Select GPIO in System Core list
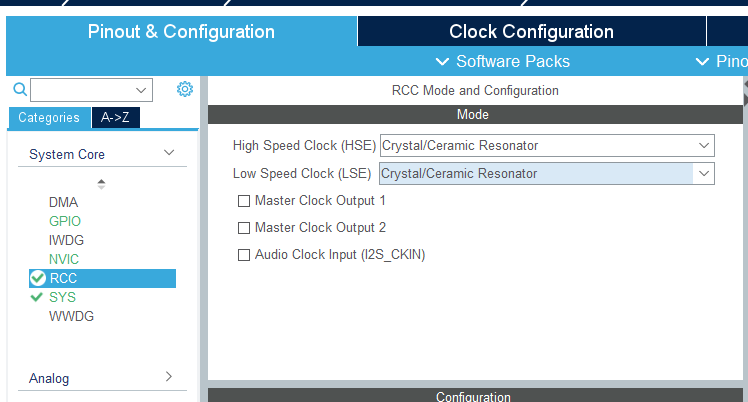Viewport: 748px width, 402px height. (x=65, y=221)
